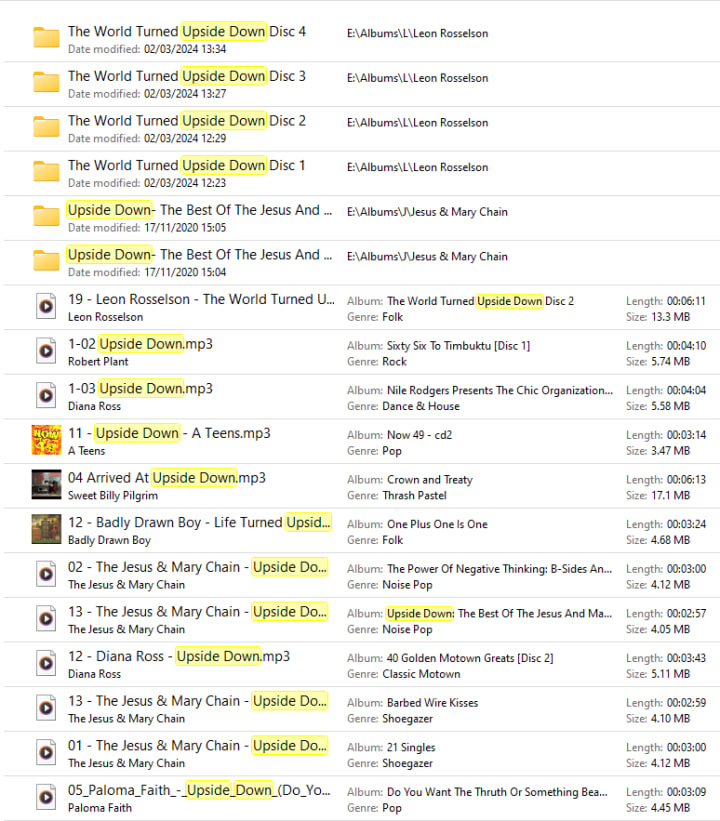
Task: Select 12 - Badly Drawn Boy file name
Action: (x=200, y=523)
